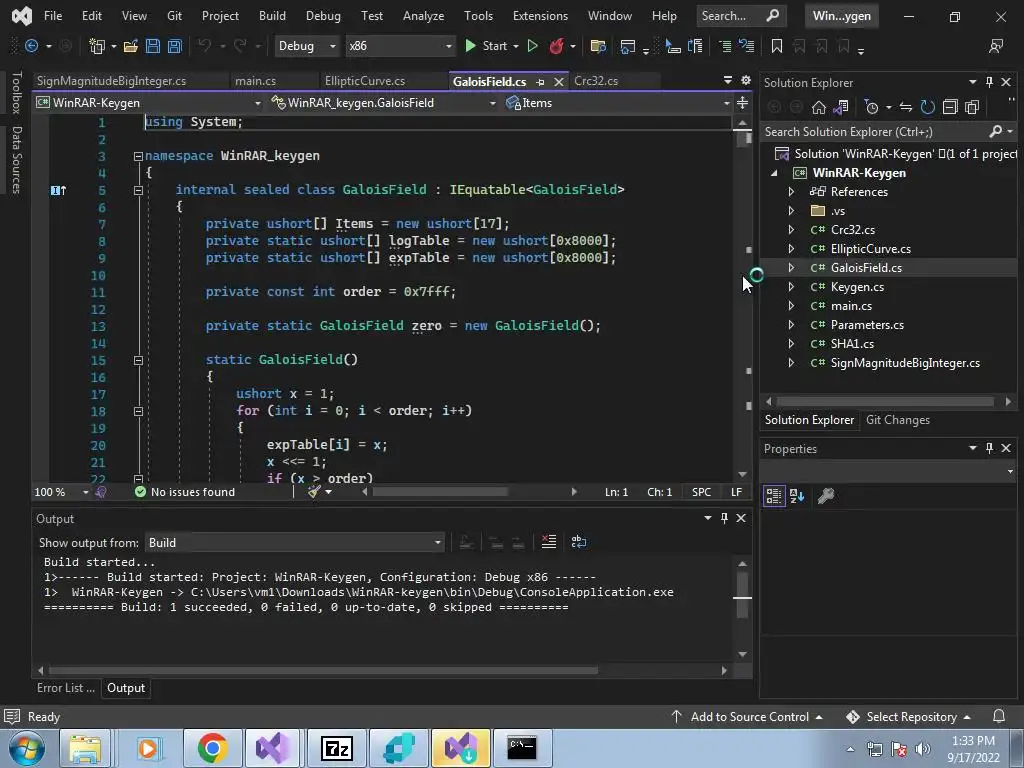Screen dimensions: 1024x768
Task: Switch to the Crc32.cs tab
Action: 596,81
